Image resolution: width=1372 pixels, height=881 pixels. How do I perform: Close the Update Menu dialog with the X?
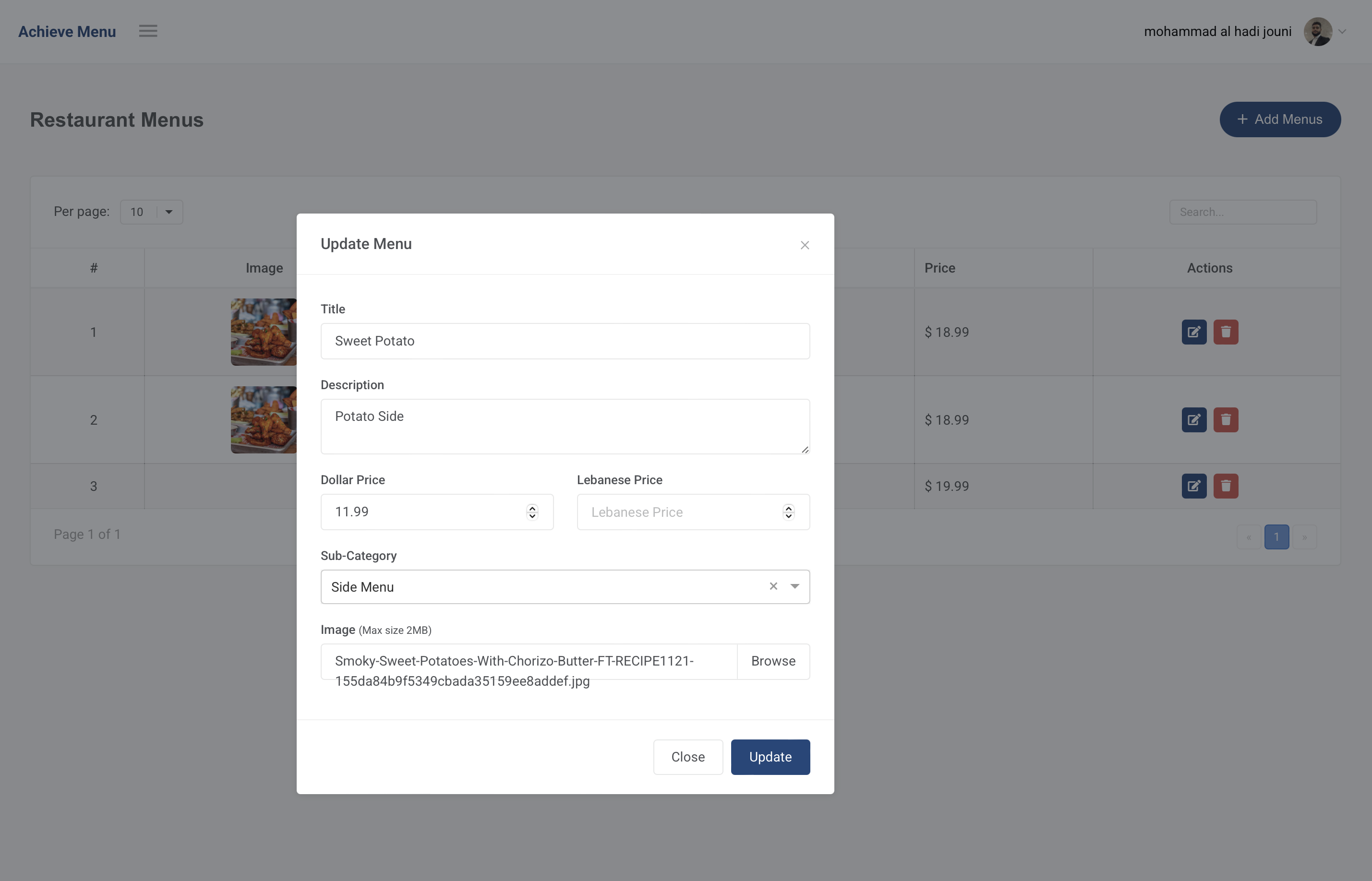click(805, 245)
